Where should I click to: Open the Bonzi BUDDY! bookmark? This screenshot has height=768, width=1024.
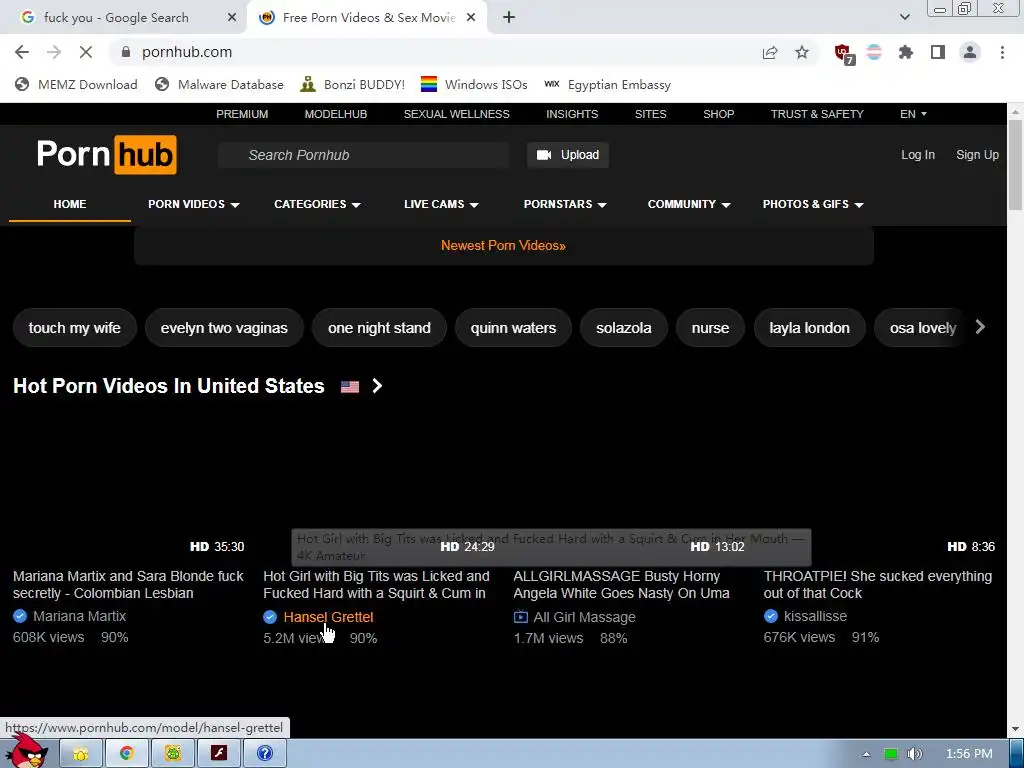click(352, 84)
